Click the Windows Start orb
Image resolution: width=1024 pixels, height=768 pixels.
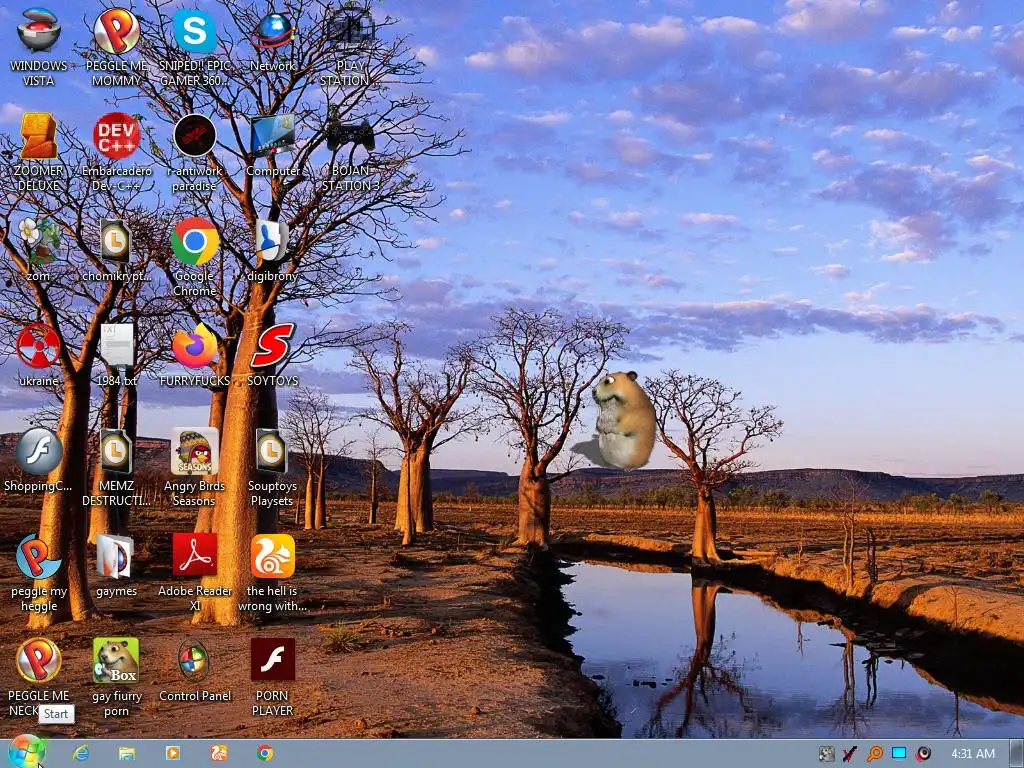point(27,753)
